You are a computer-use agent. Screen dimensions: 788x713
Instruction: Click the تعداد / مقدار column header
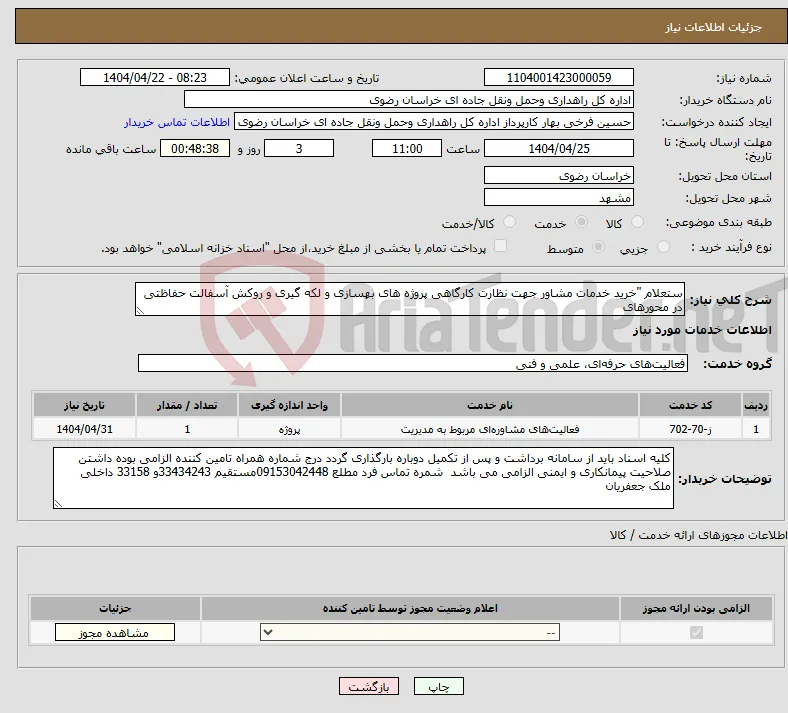(x=186, y=405)
